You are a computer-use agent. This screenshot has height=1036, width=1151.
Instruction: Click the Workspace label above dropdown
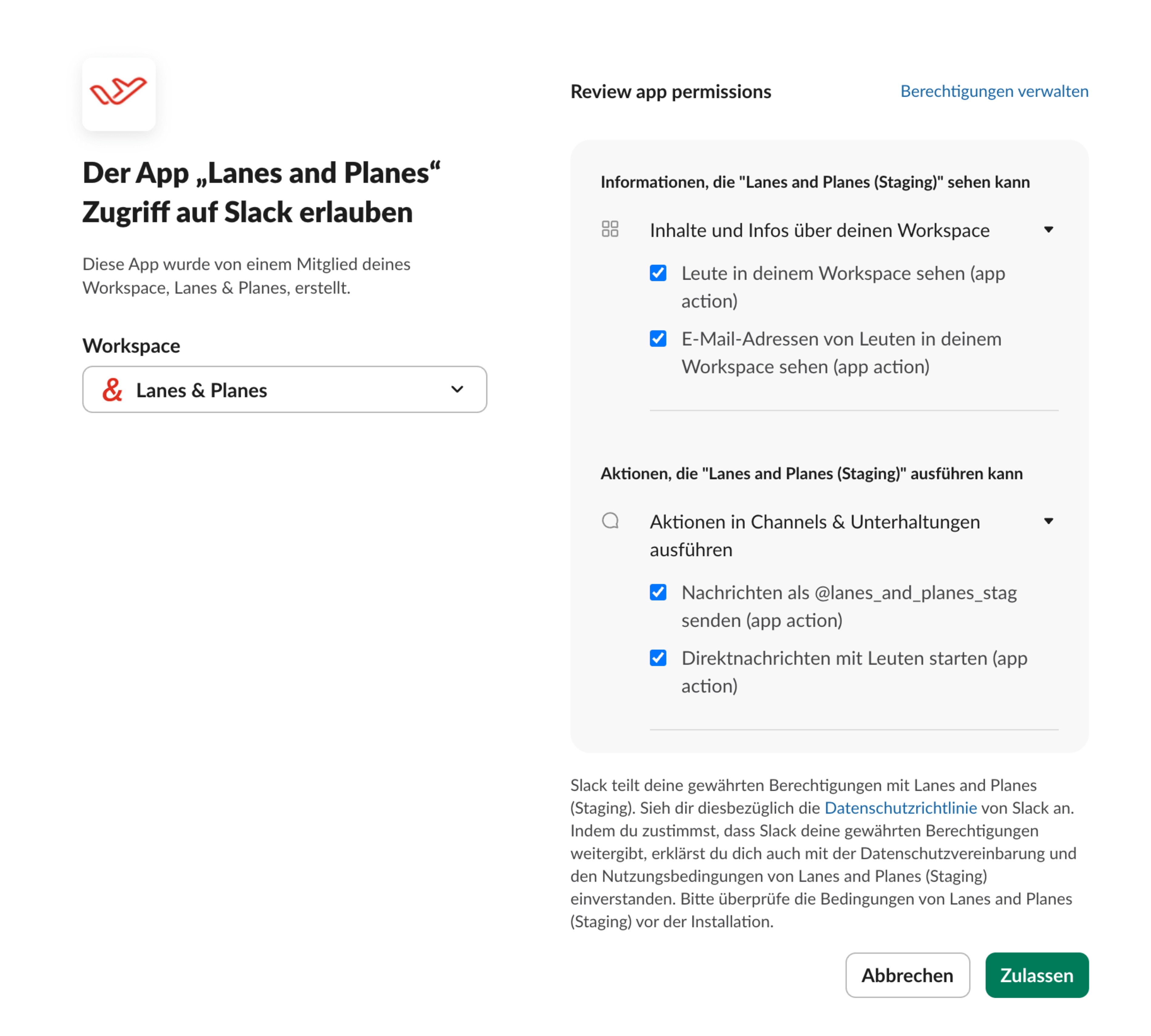(x=131, y=346)
